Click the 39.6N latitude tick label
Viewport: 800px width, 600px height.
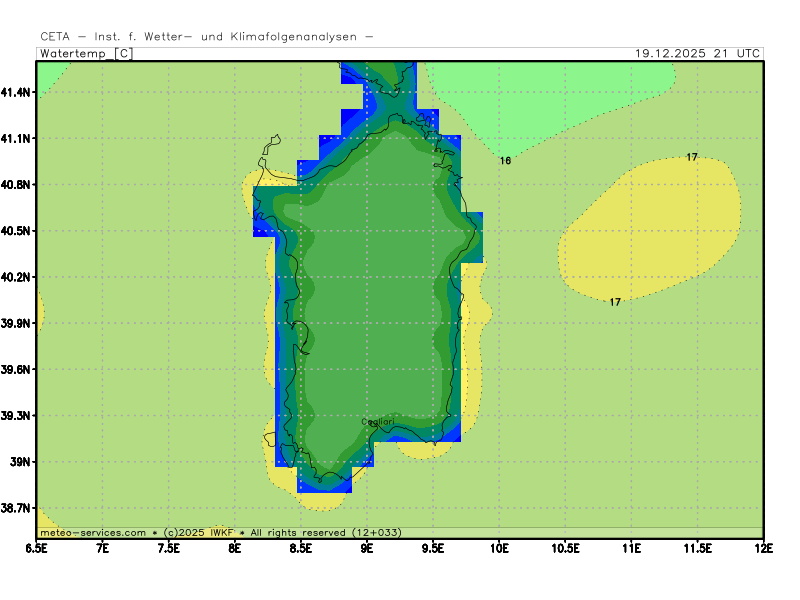tap(17, 370)
